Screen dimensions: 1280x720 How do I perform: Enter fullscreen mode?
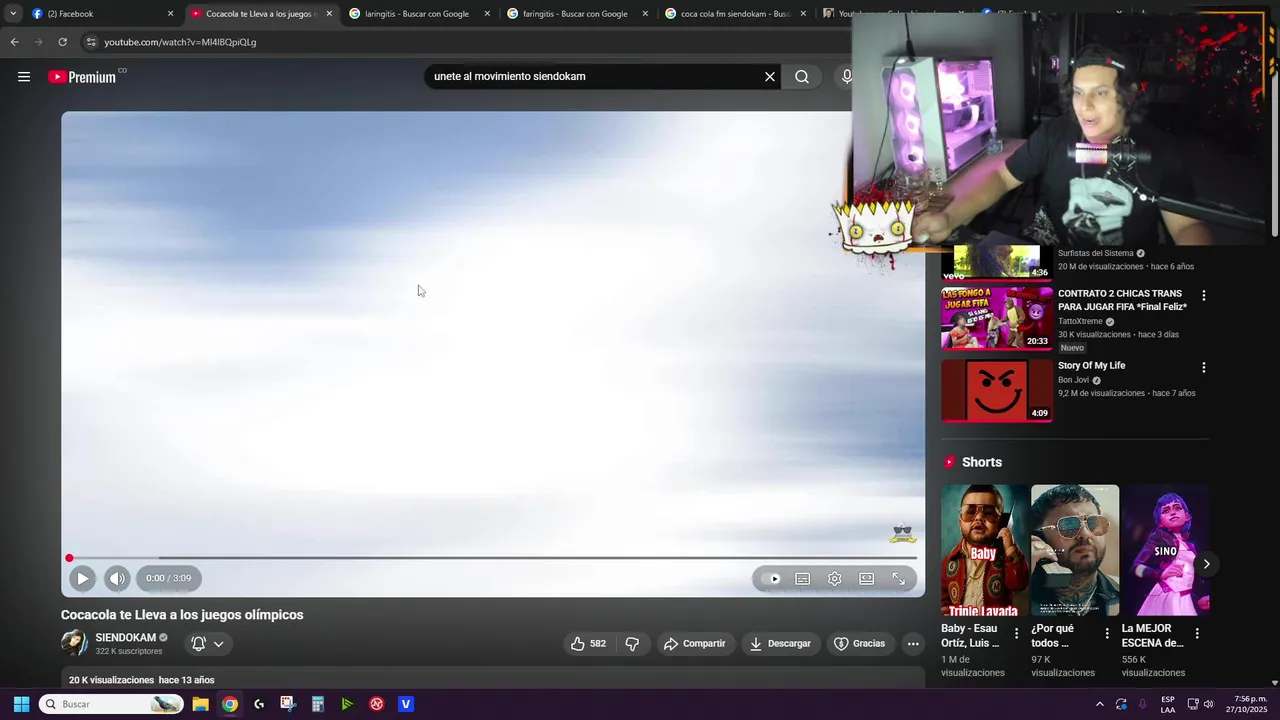coord(898,578)
